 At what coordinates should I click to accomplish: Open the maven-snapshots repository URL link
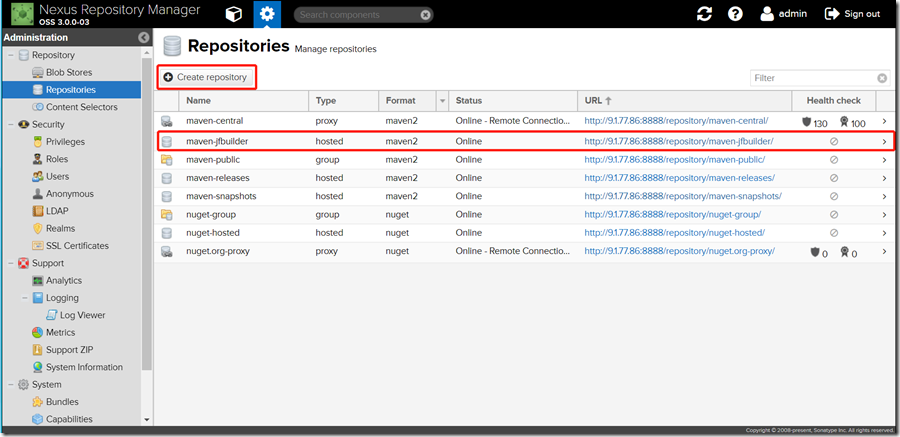pyautogui.click(x=683, y=196)
